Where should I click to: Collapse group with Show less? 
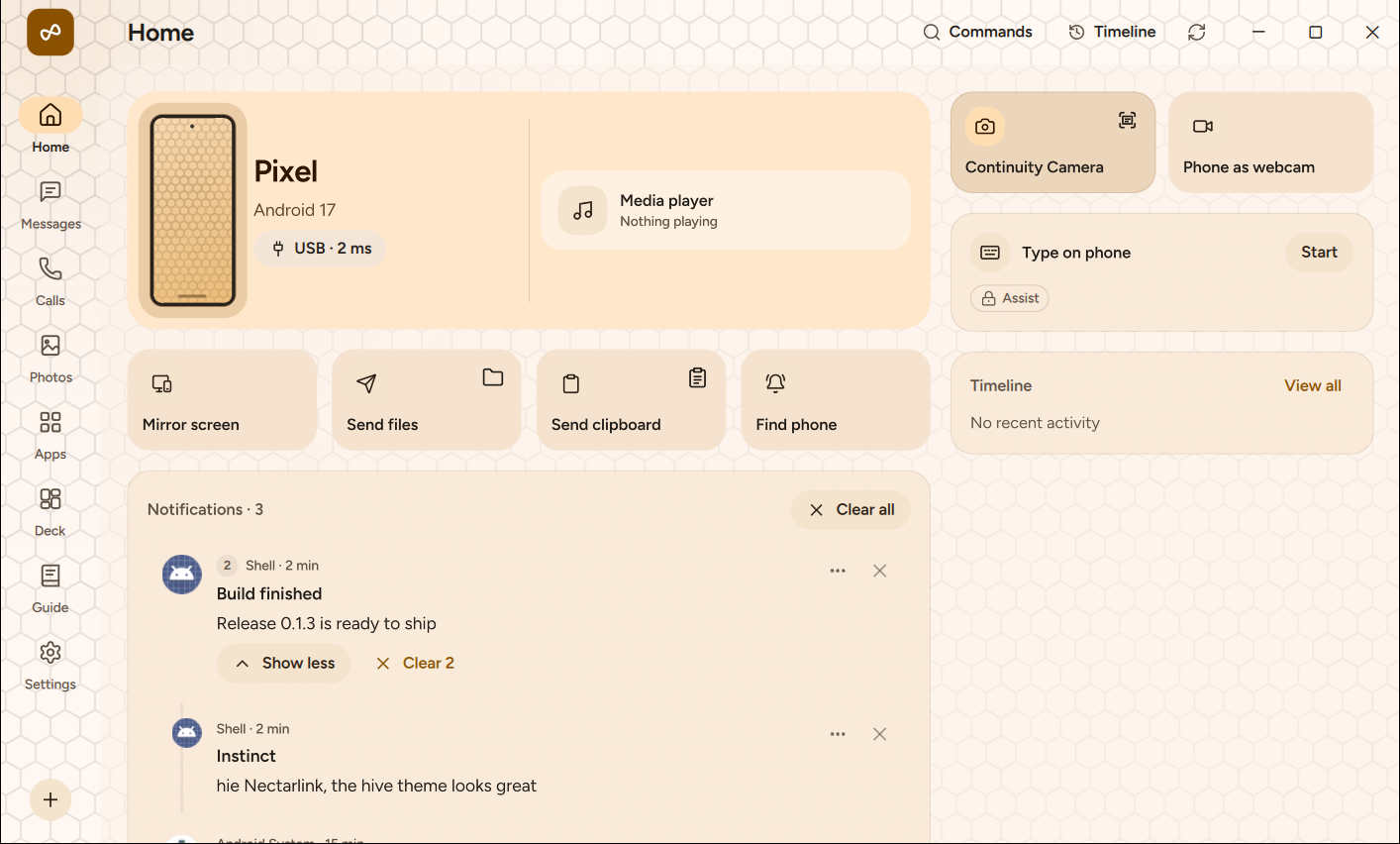point(284,664)
